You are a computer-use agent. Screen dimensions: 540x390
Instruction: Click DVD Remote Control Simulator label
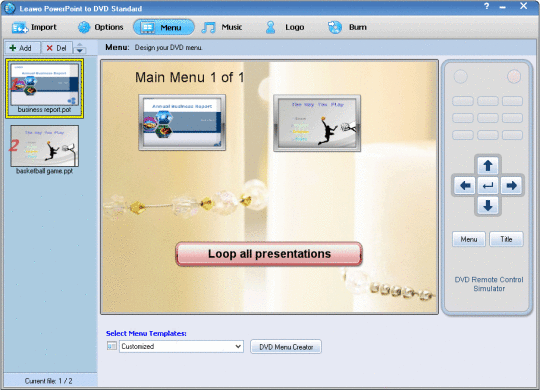click(x=489, y=284)
